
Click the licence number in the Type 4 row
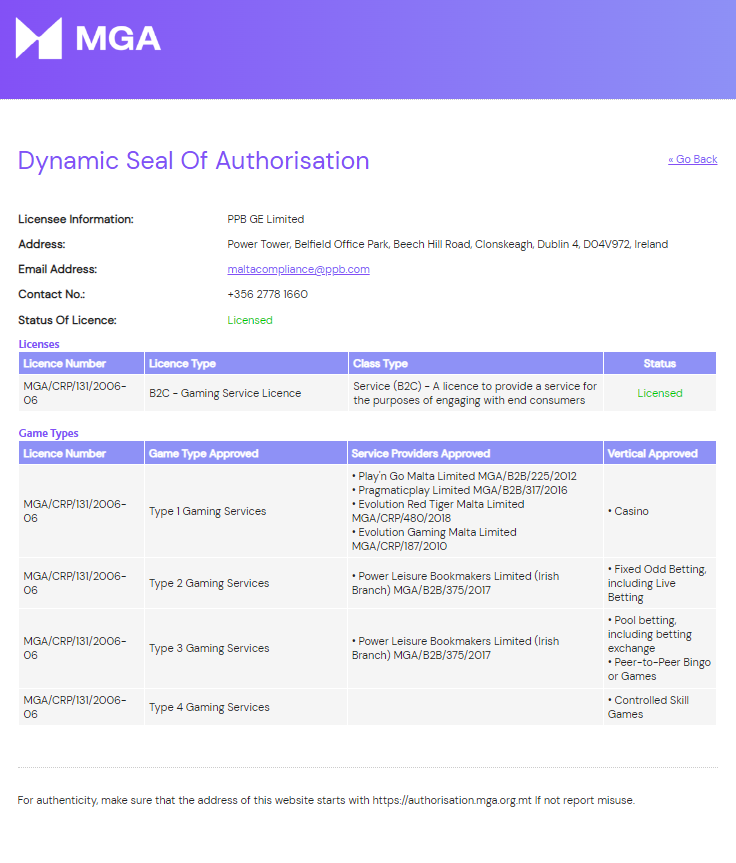tap(75, 707)
